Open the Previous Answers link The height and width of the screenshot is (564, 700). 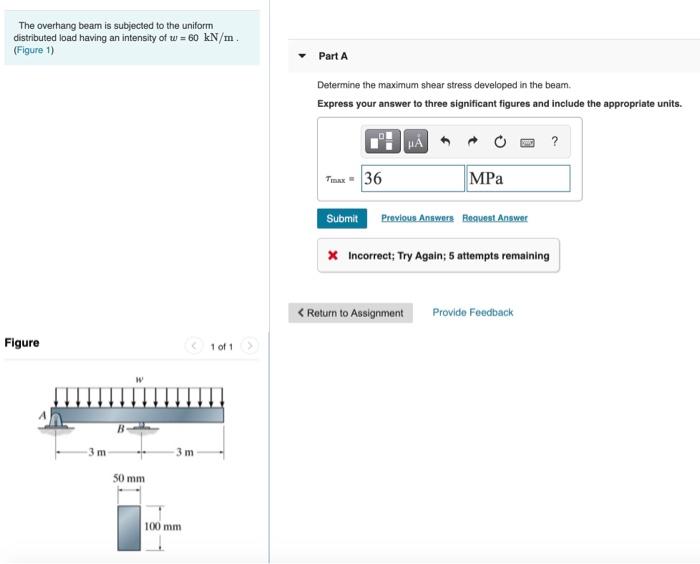click(417, 218)
